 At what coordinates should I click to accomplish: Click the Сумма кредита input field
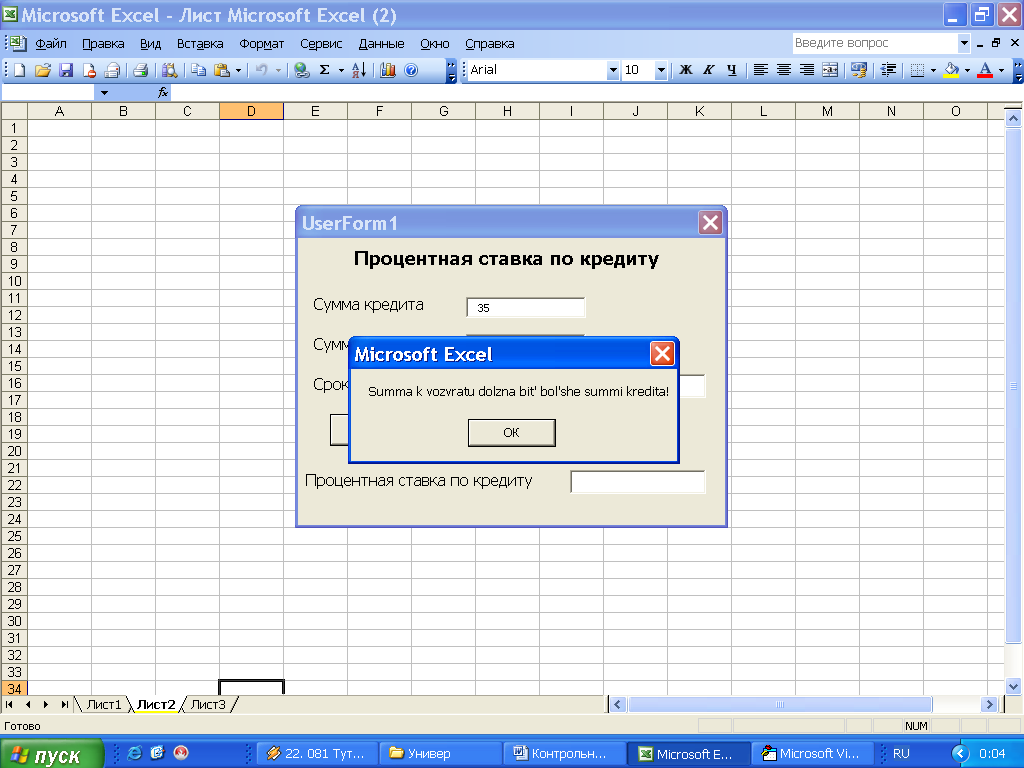(x=526, y=307)
